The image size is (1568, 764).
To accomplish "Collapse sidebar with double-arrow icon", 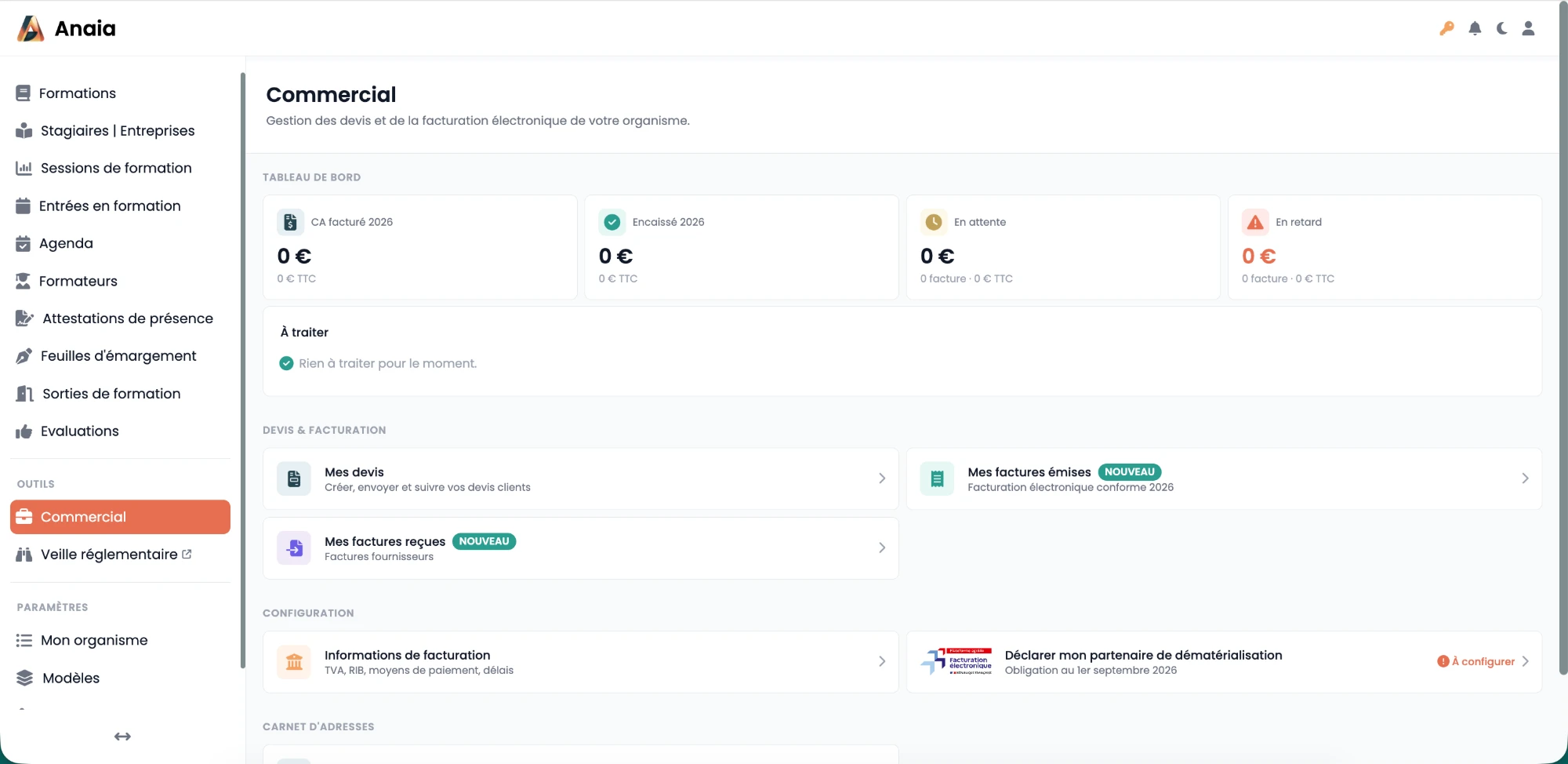I will tap(122, 737).
